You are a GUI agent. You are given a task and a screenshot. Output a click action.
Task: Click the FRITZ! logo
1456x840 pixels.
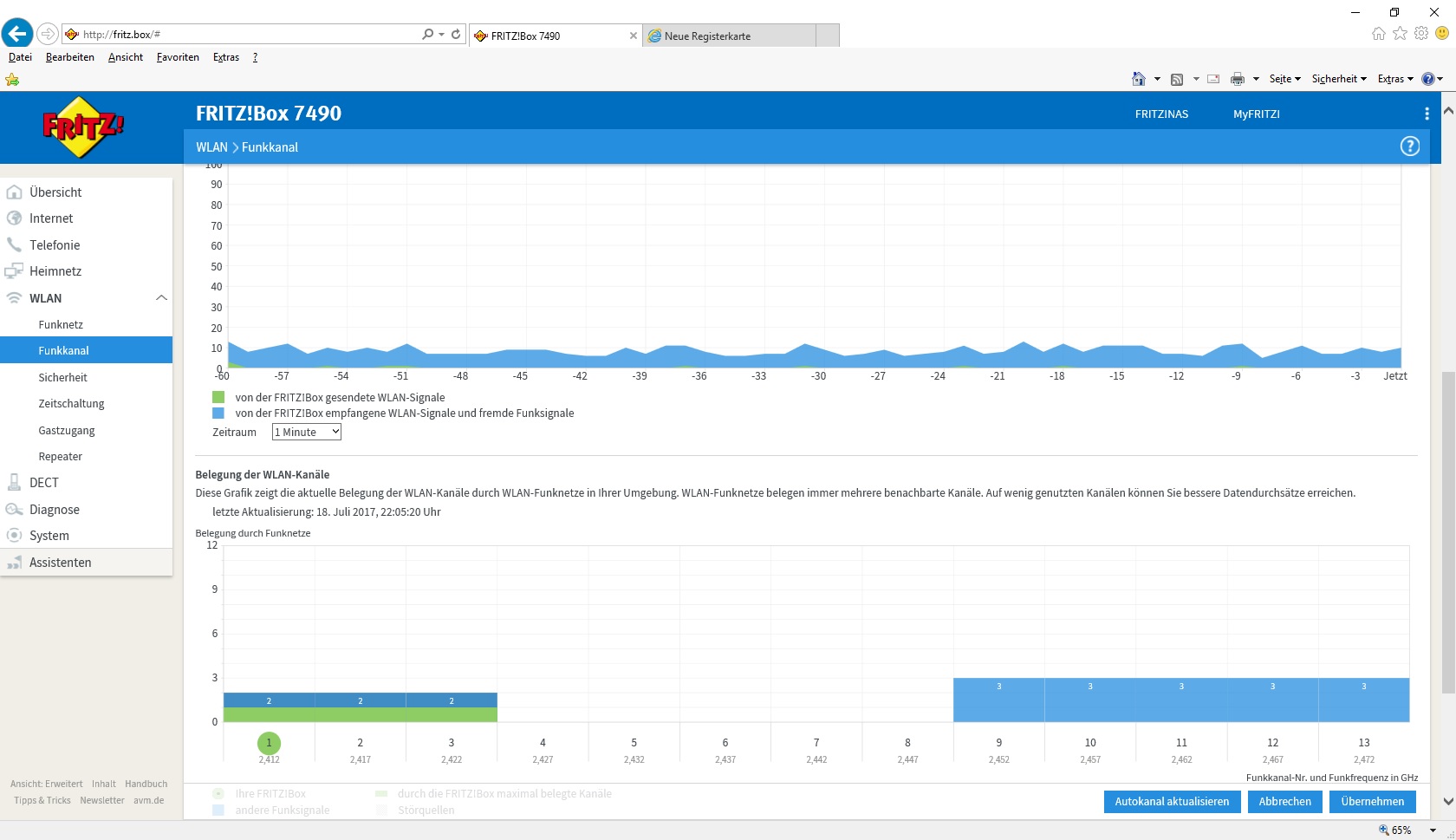pyautogui.click(x=82, y=127)
